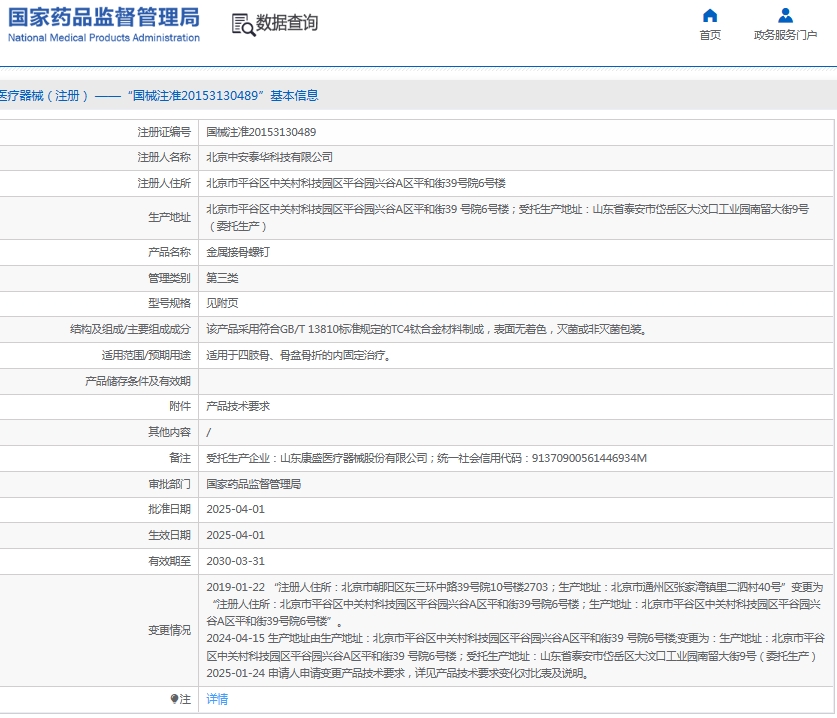Click the 产品储存条件及有效期 label
Screen dimensions: 837x718
(138, 381)
